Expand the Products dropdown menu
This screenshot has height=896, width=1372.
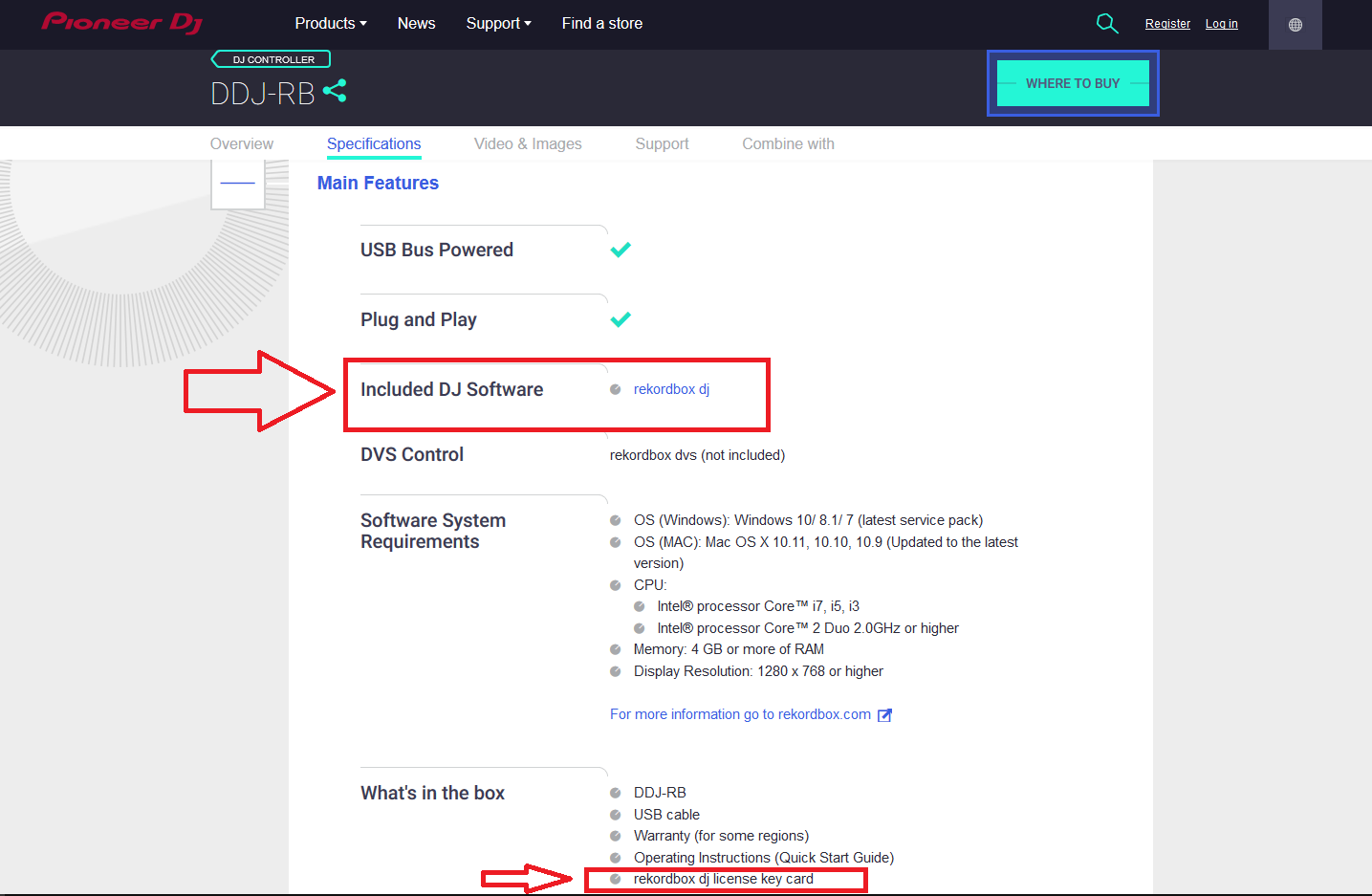point(331,23)
